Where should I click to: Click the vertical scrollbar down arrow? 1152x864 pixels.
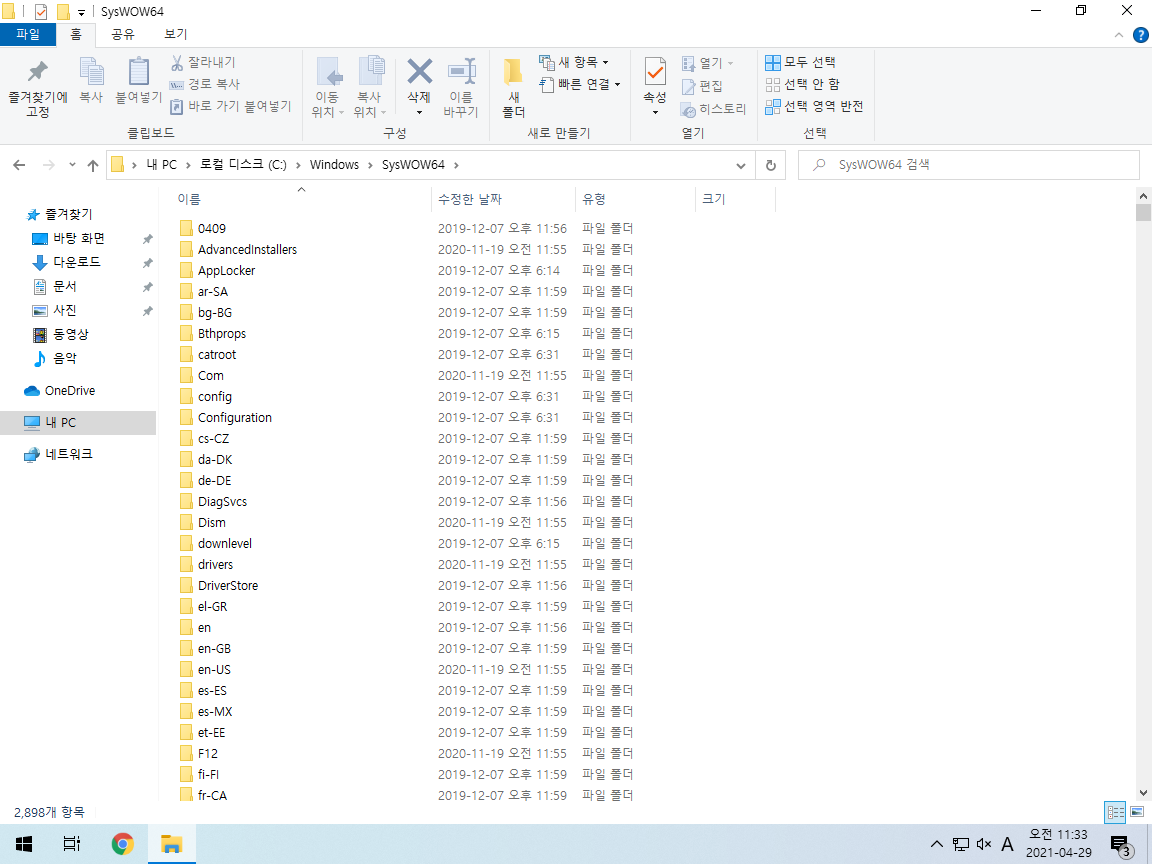pos(1142,793)
